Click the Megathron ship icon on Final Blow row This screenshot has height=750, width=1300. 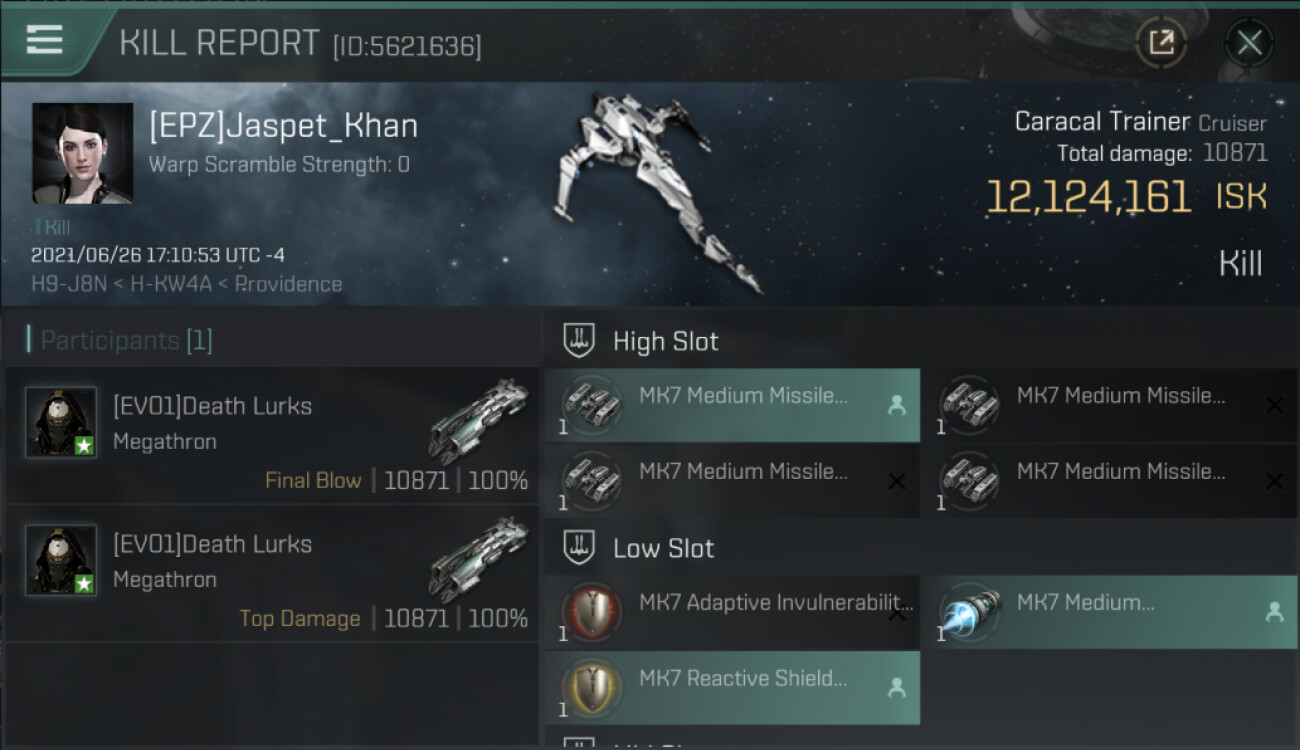point(479,421)
